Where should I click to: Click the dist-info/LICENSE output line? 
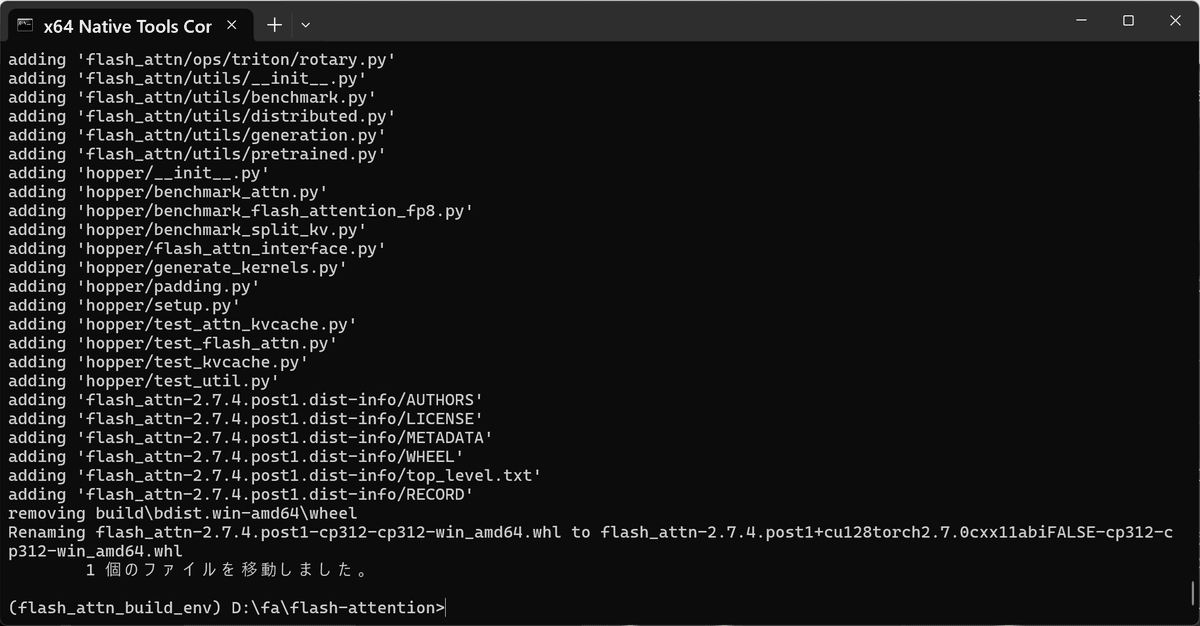(246, 418)
